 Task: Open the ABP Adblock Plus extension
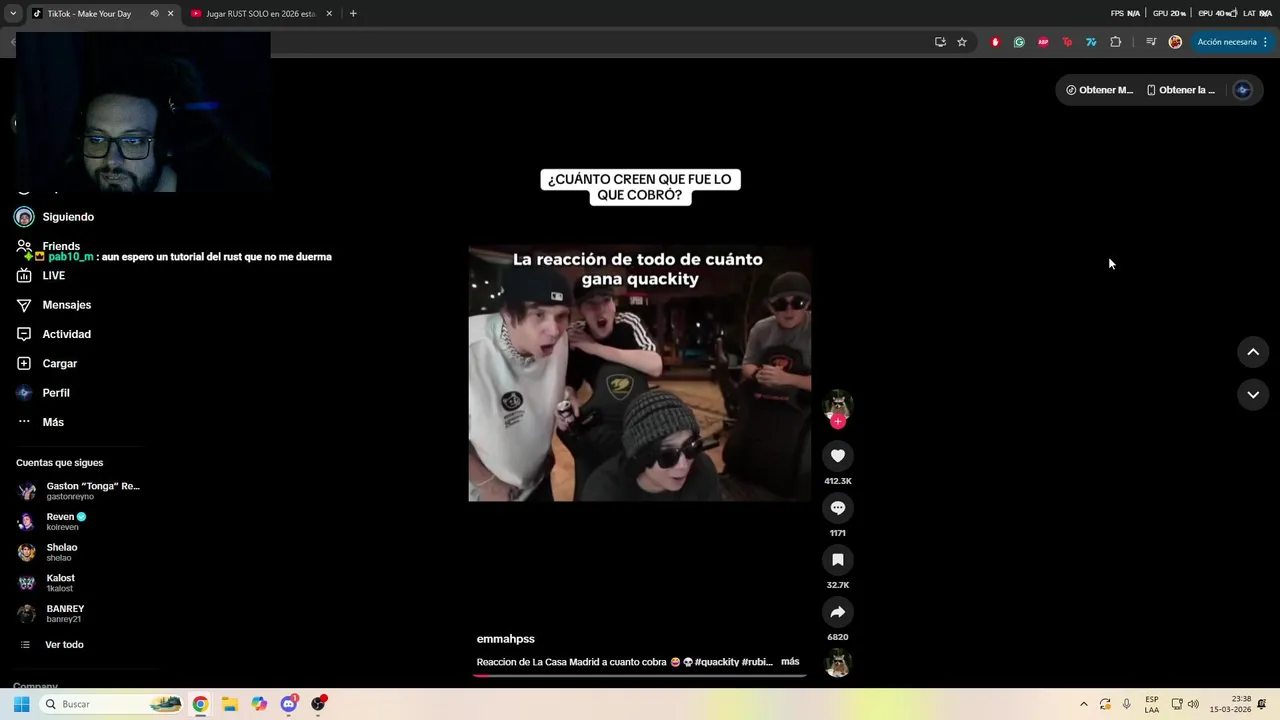point(1043,42)
